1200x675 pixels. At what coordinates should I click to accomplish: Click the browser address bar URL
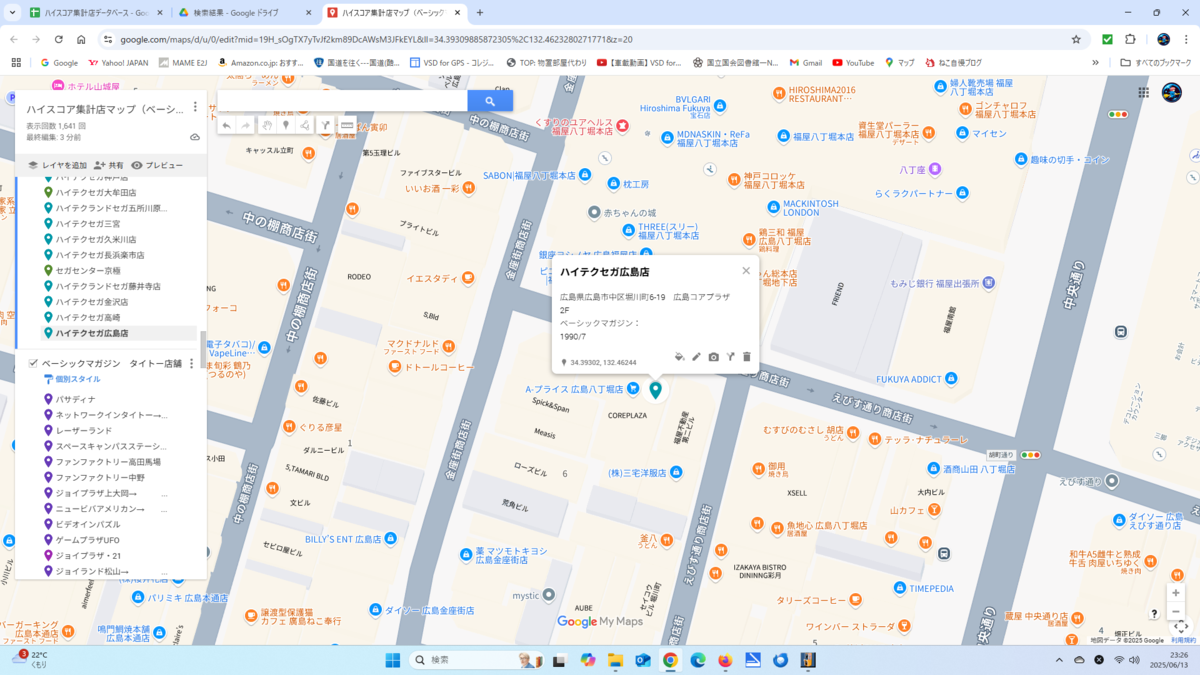pos(376,39)
